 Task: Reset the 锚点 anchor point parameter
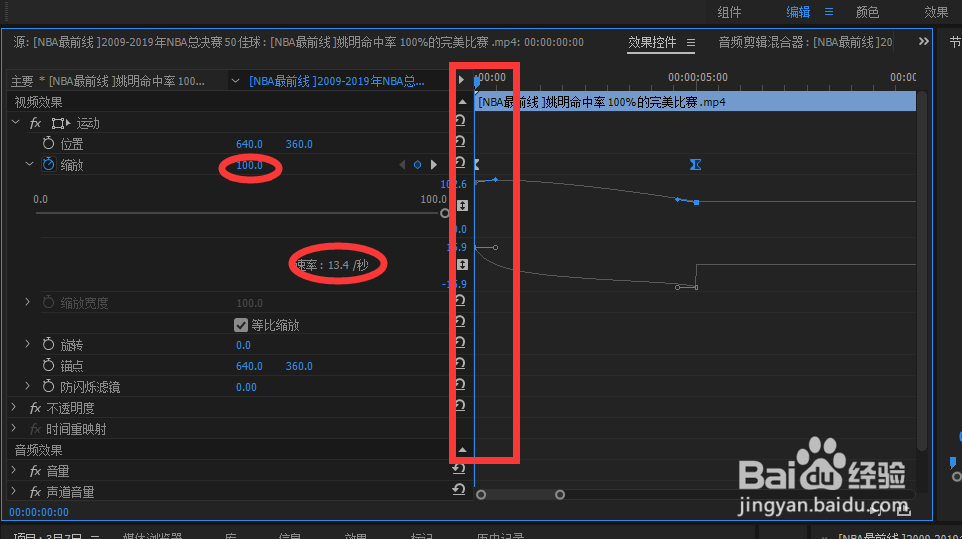tap(460, 364)
